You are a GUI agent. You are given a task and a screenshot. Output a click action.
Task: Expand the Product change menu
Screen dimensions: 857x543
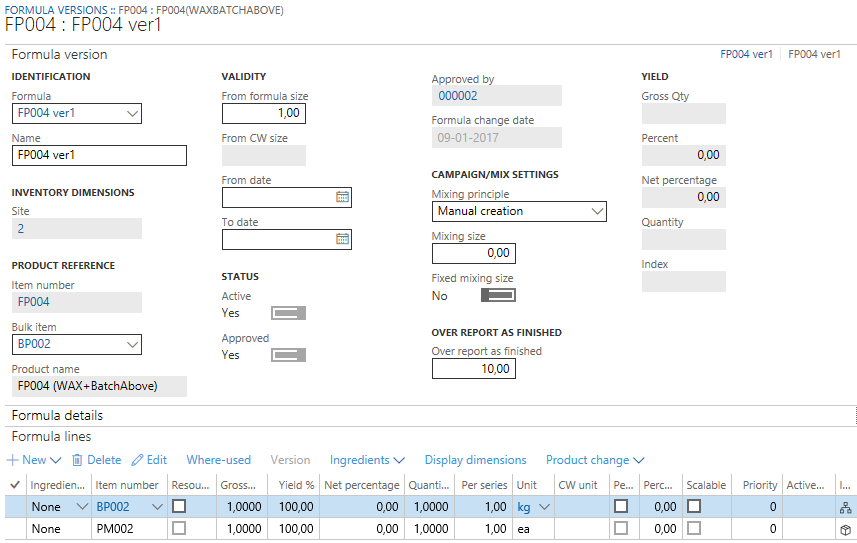(x=638, y=460)
